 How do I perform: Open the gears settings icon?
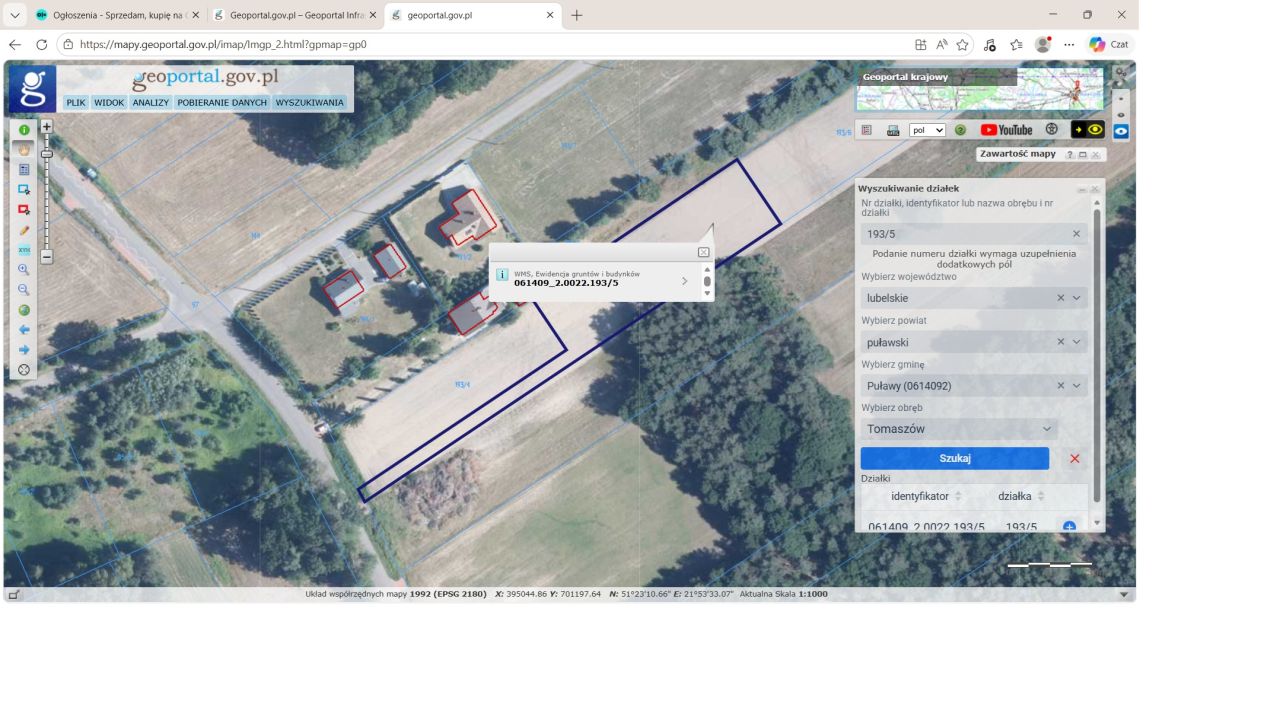1121,74
